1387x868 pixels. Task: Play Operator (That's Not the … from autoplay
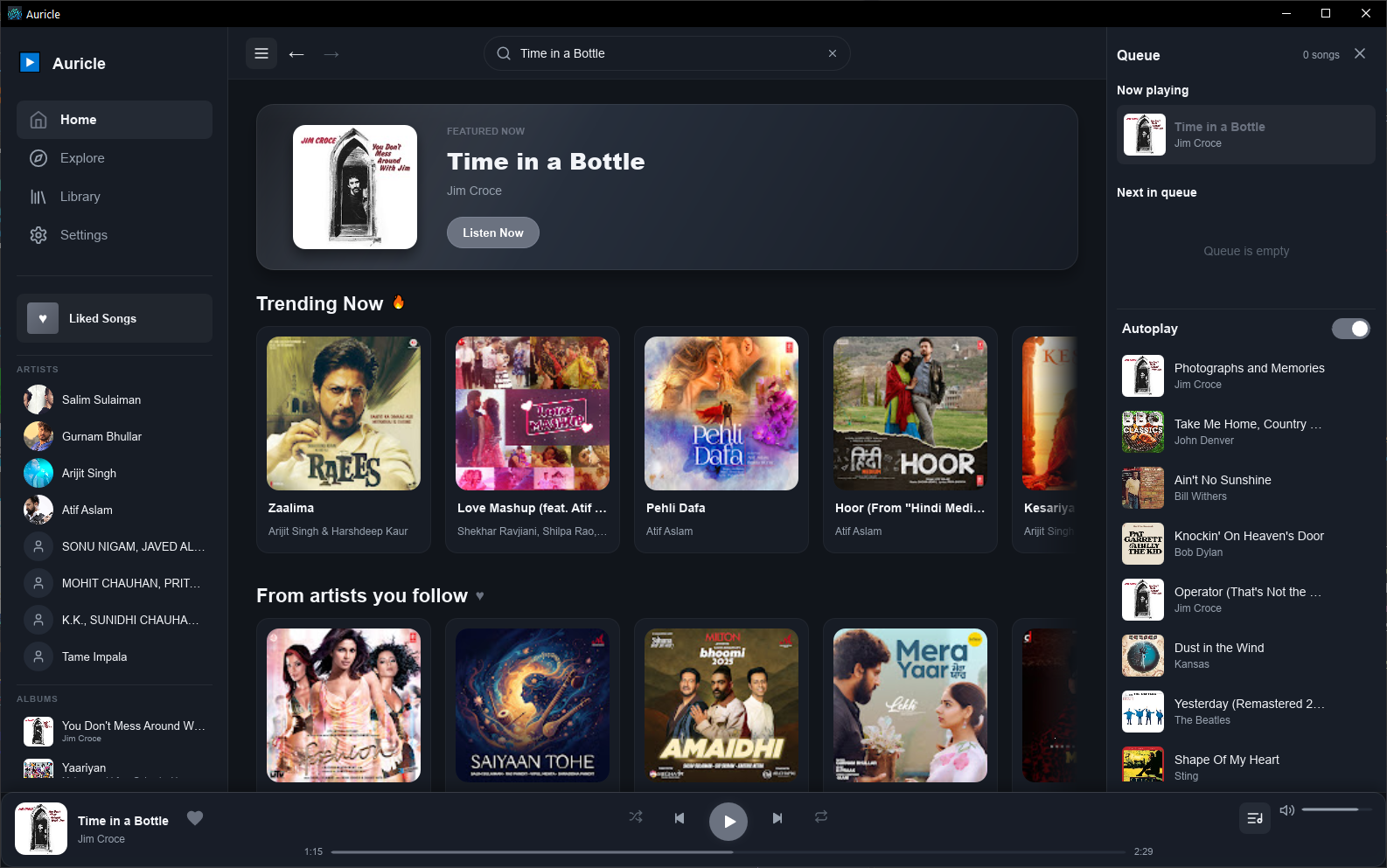pyautogui.click(x=1246, y=600)
